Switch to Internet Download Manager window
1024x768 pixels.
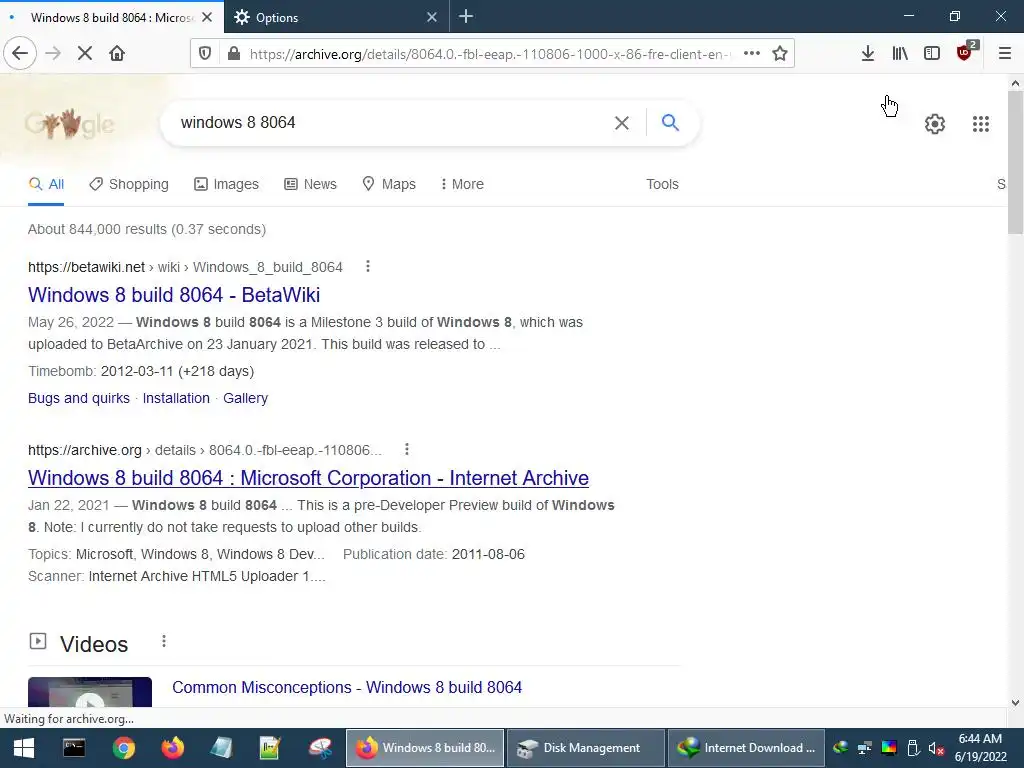[x=746, y=748]
